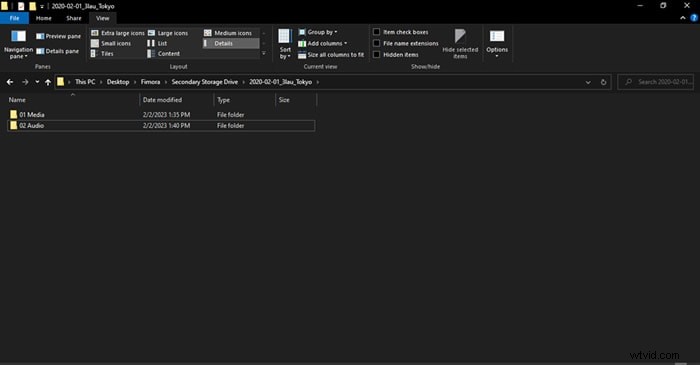Navigate to Secondary Storage Drive breadcrumb

click(x=204, y=82)
